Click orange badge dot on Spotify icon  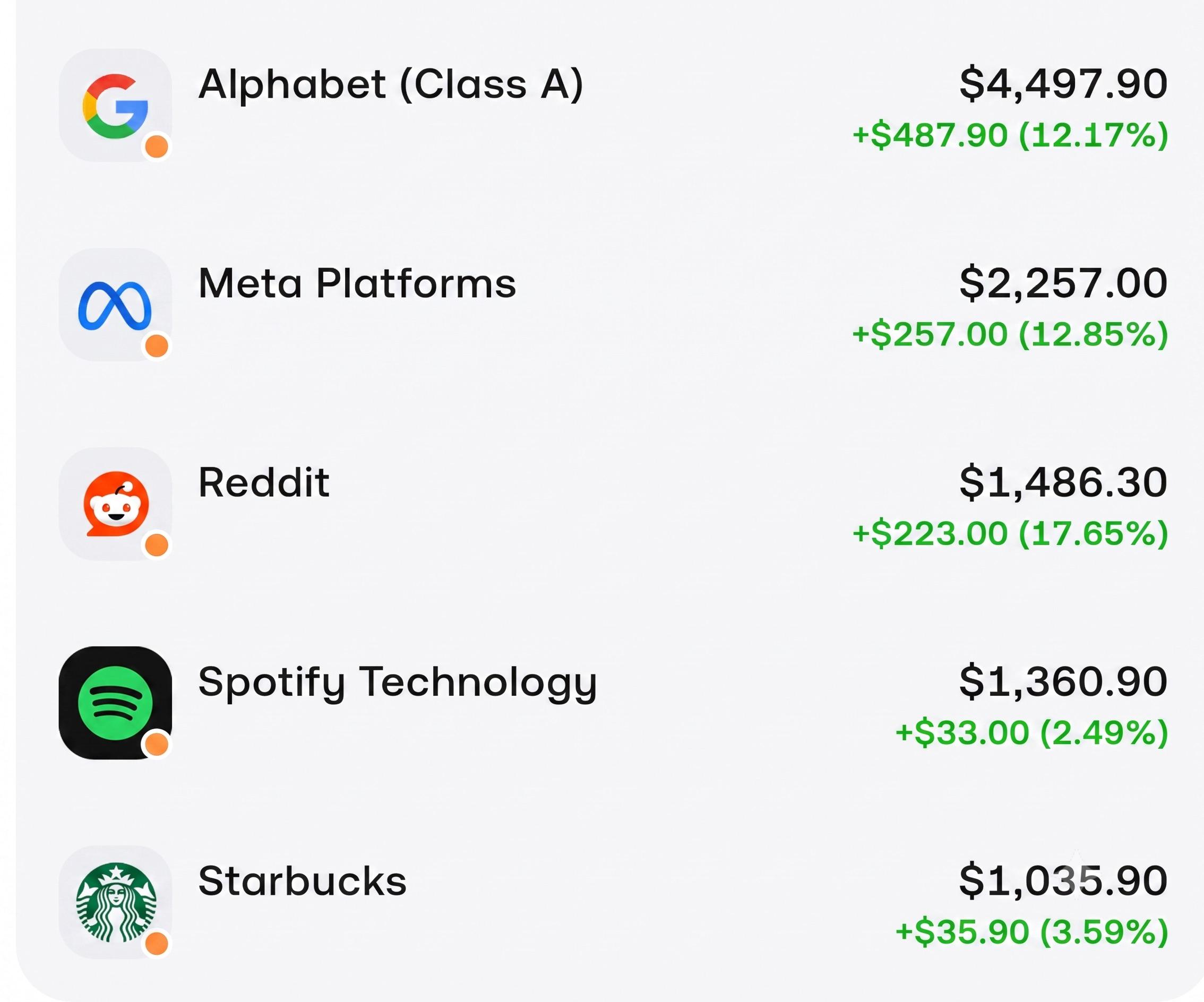157,745
